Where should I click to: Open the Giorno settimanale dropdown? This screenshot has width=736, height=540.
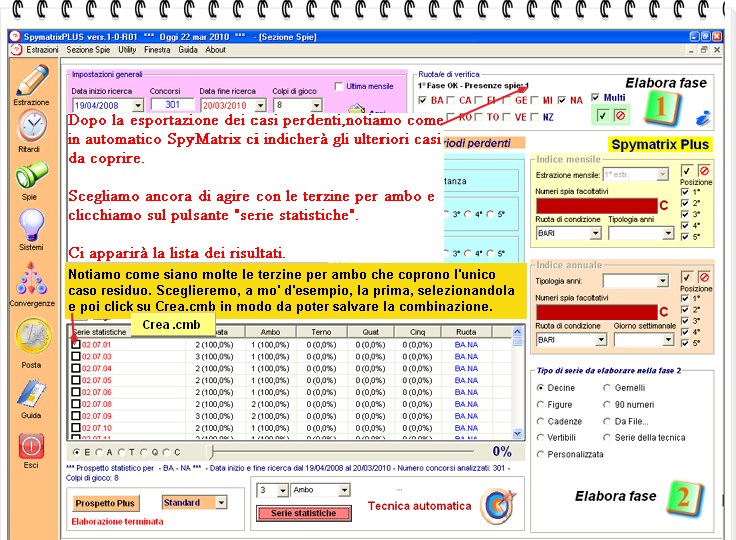[x=668, y=339]
